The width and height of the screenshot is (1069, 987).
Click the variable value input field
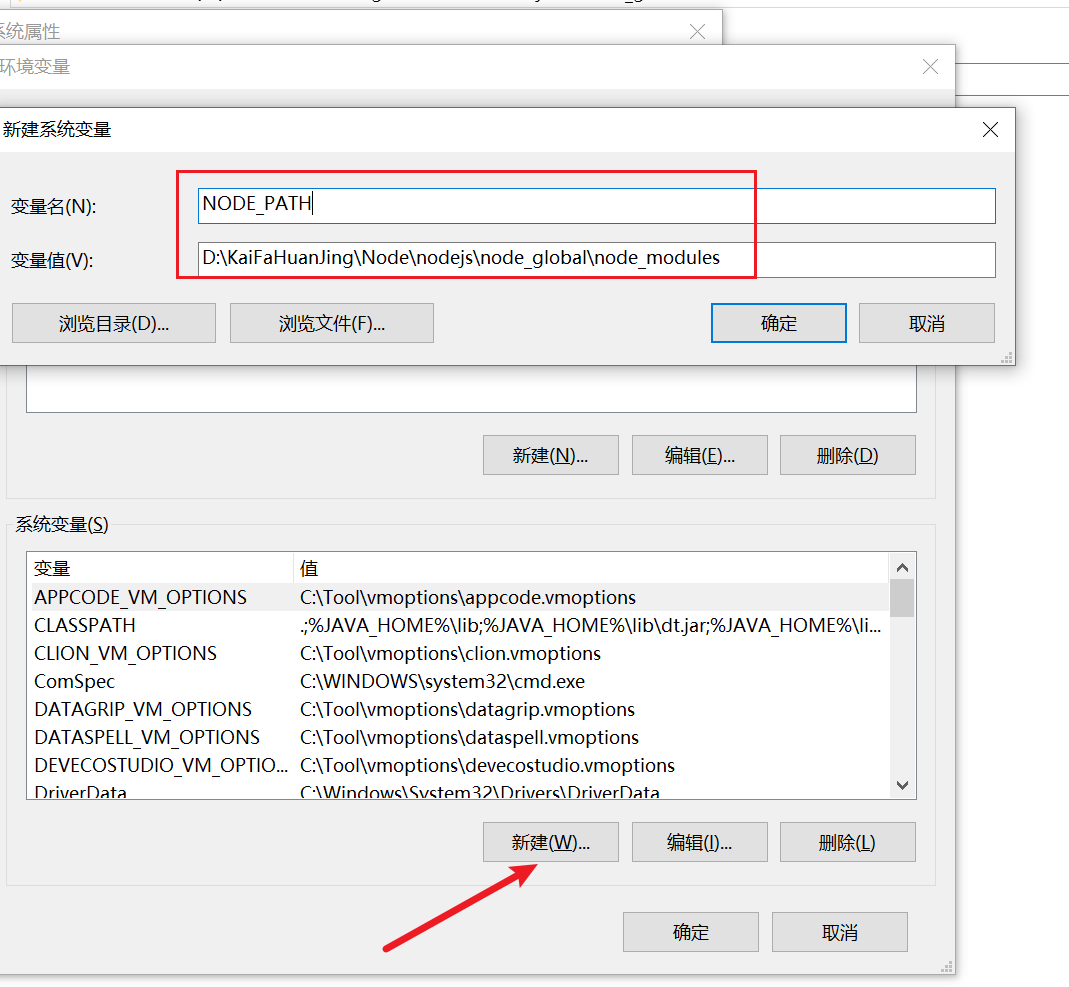(x=597, y=260)
